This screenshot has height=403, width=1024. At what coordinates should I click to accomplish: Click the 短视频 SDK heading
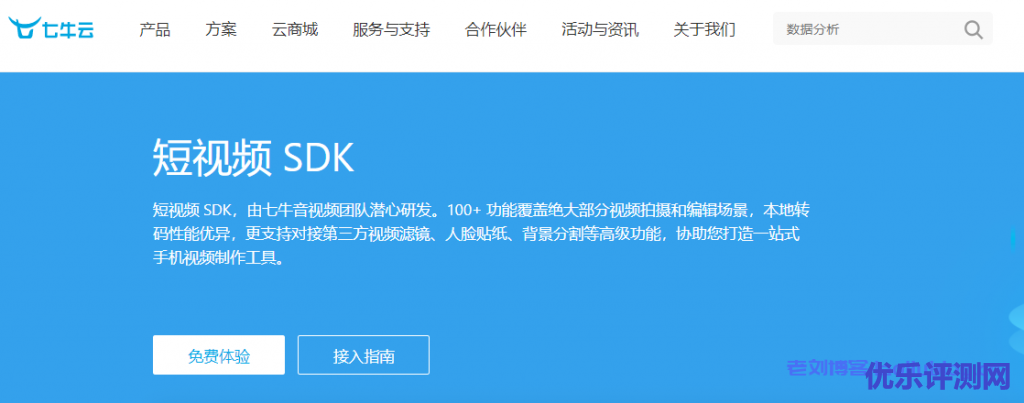click(253, 158)
